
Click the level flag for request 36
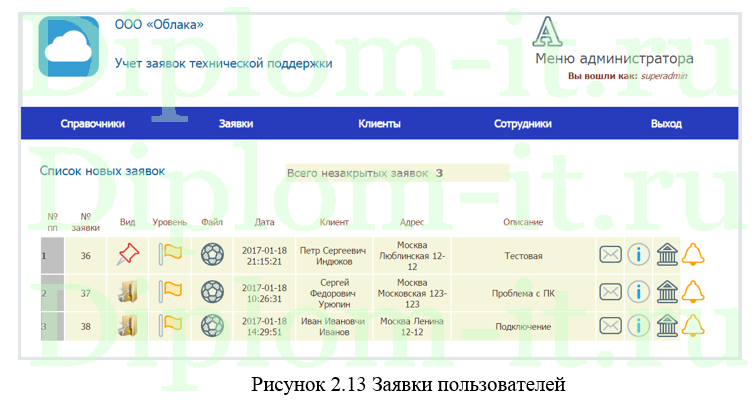(x=170, y=253)
